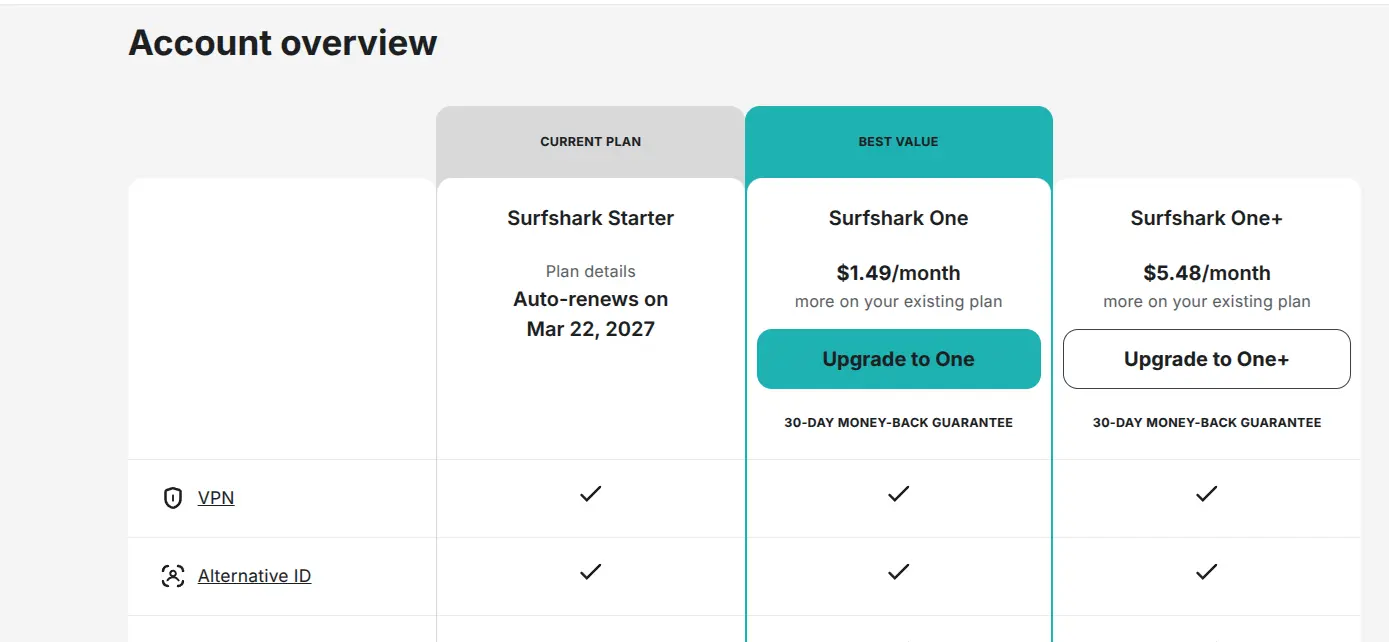The height and width of the screenshot is (642, 1389).
Task: Click the Surfshark One plan title
Action: pos(899,218)
